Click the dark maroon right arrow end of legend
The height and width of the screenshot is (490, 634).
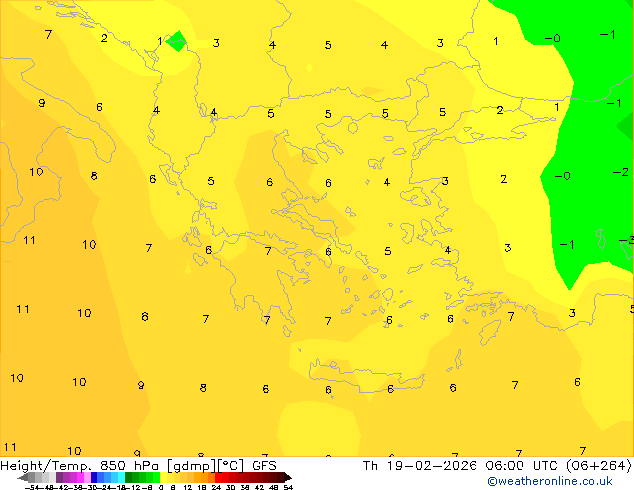[288, 477]
